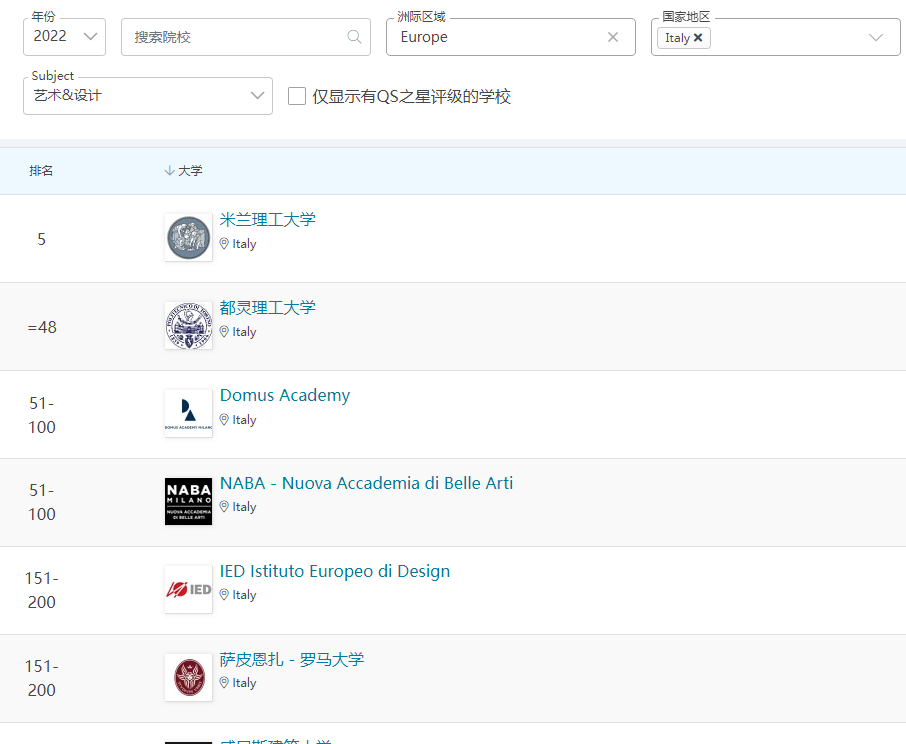Screen dimensions: 906x744
Task: Click the IED logo icon
Action: 188,589
